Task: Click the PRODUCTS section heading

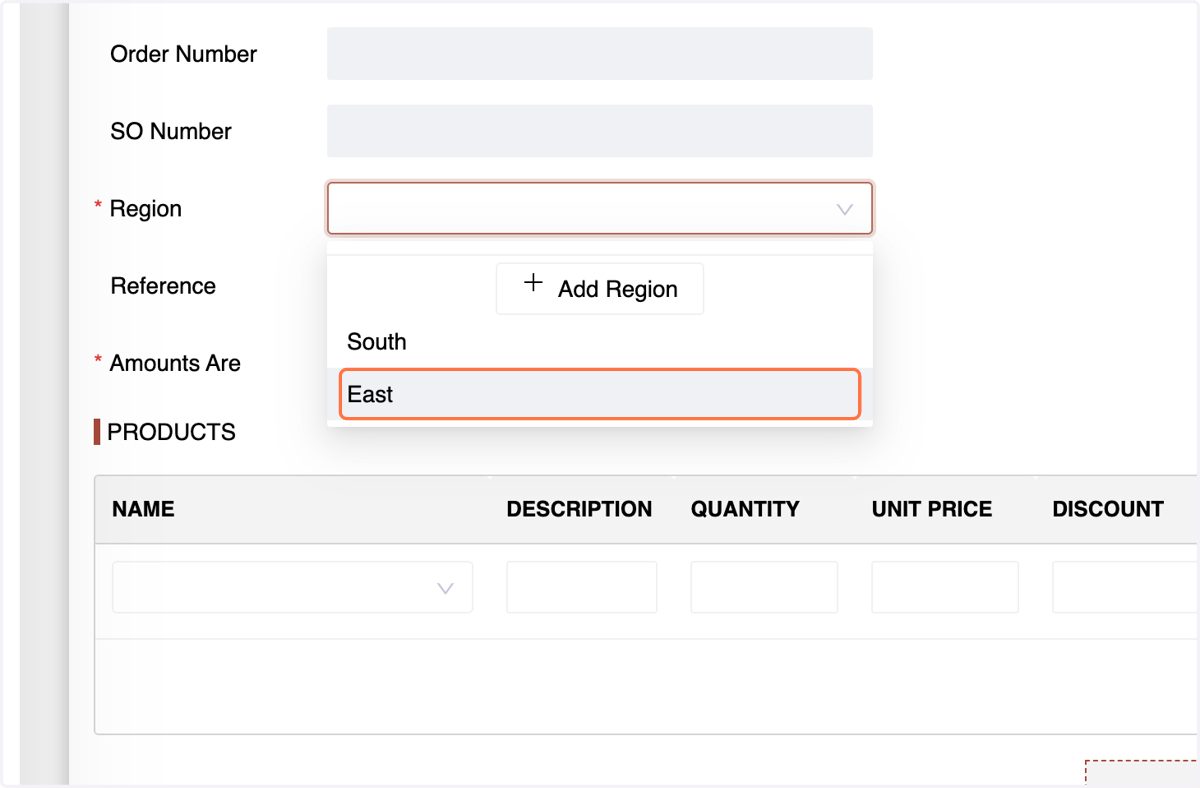Action: tap(171, 432)
